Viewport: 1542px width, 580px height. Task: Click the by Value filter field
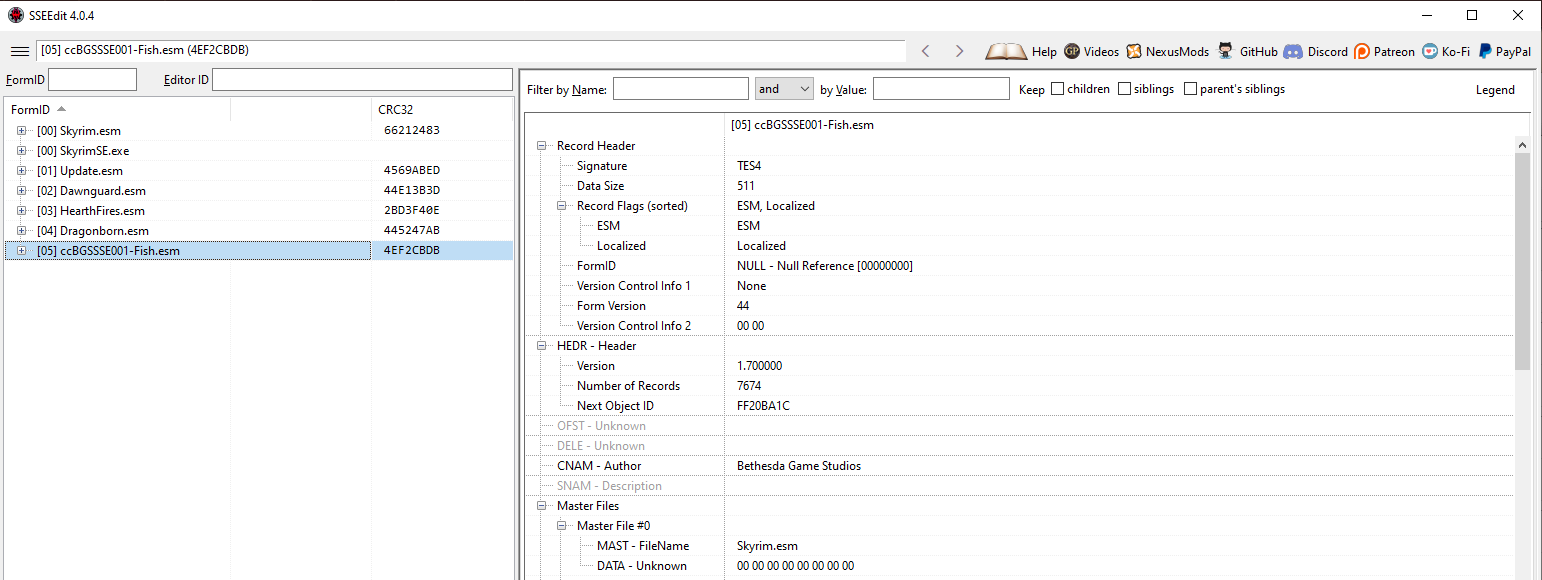(x=941, y=89)
